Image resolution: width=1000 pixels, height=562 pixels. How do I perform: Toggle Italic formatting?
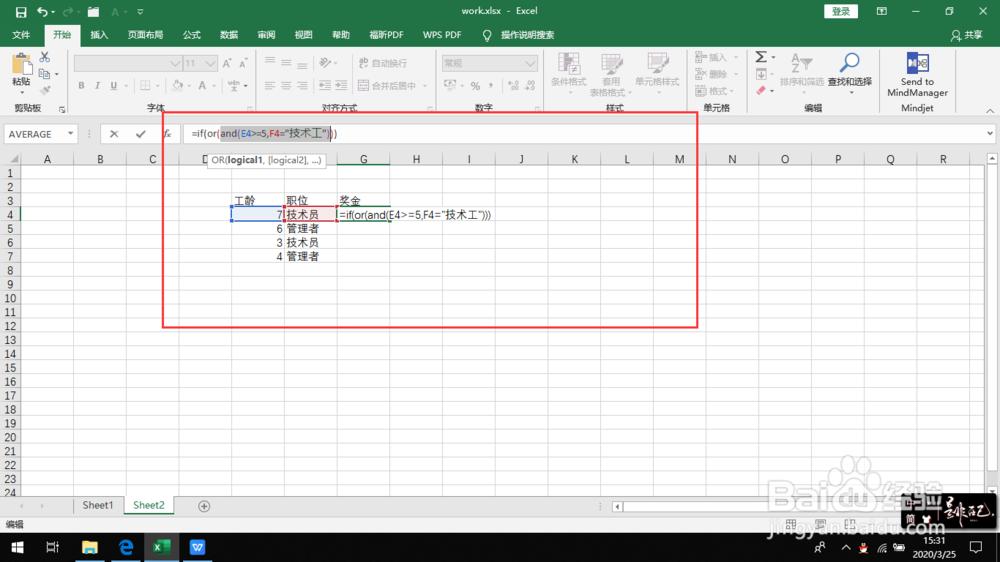point(97,85)
